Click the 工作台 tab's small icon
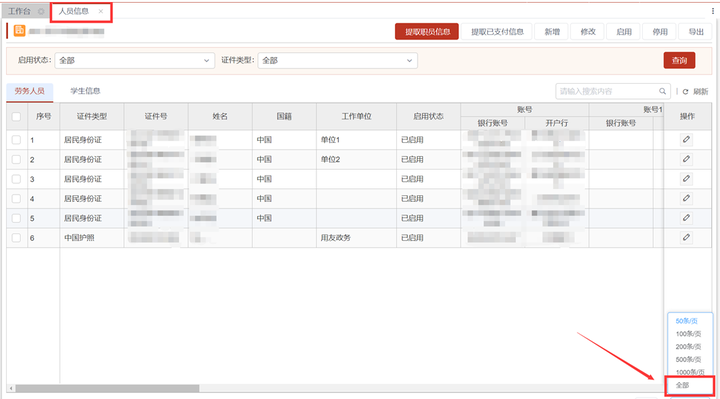Image resolution: width=720 pixels, height=399 pixels. [41, 11]
